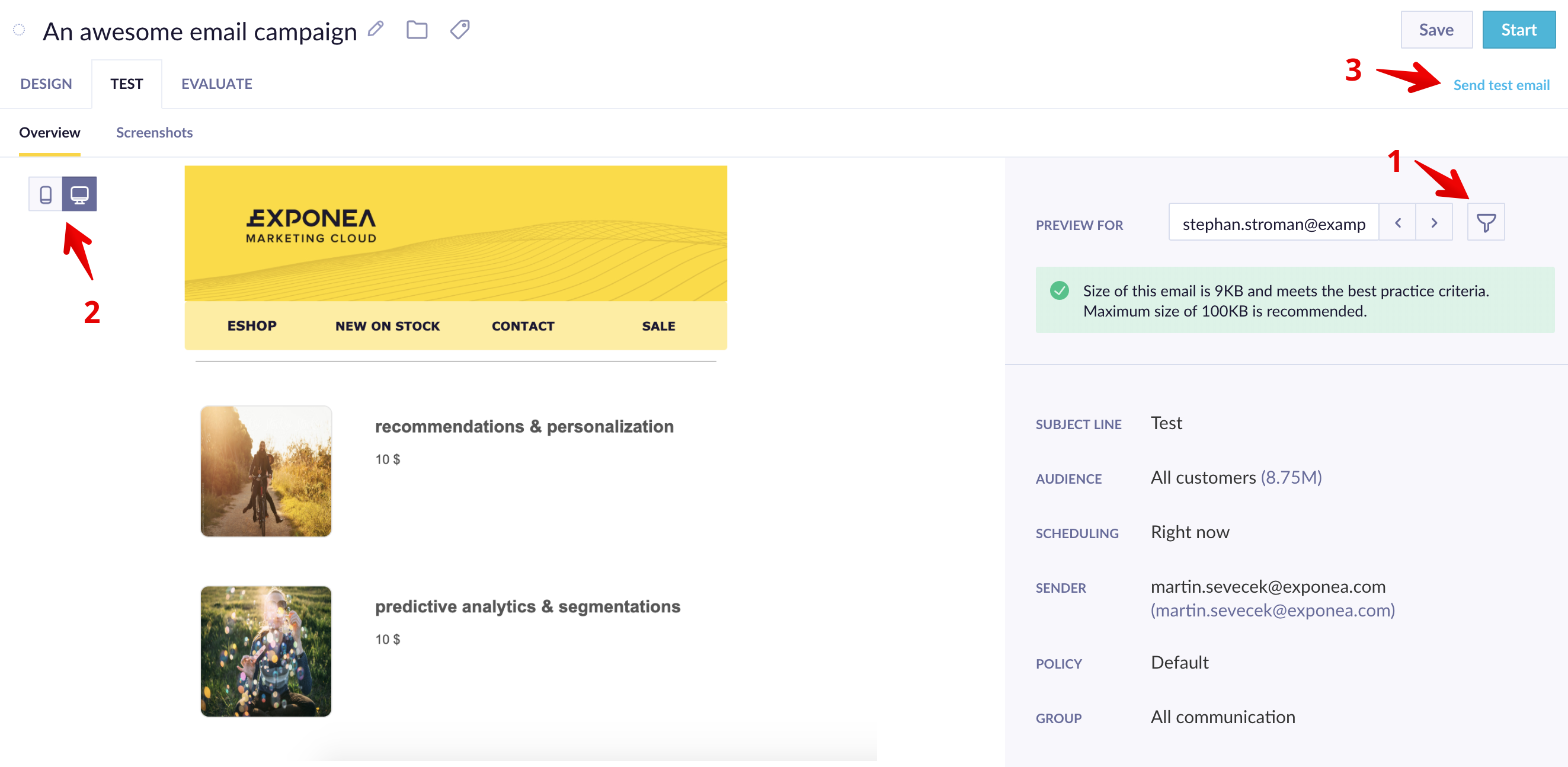Open the customer filter funnel icon
This screenshot has height=767, width=1568.
click(1485, 223)
